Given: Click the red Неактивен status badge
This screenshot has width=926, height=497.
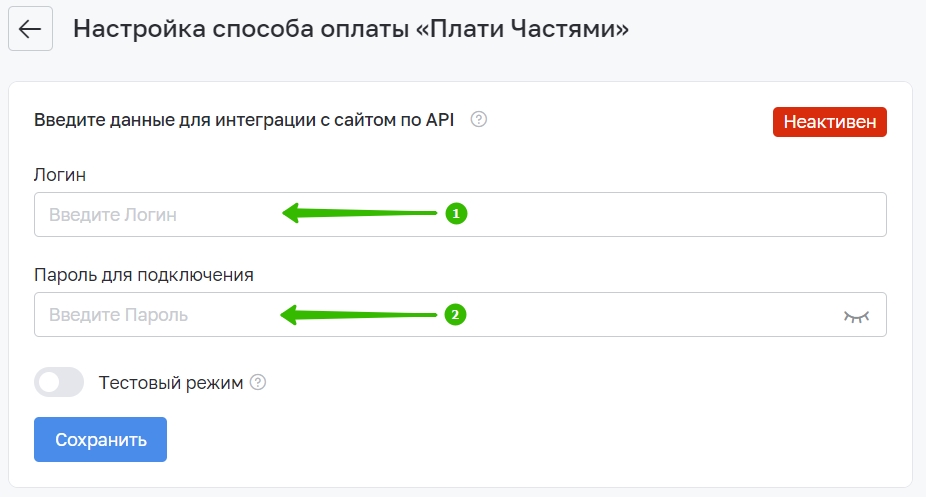Looking at the screenshot, I should coord(830,122).
